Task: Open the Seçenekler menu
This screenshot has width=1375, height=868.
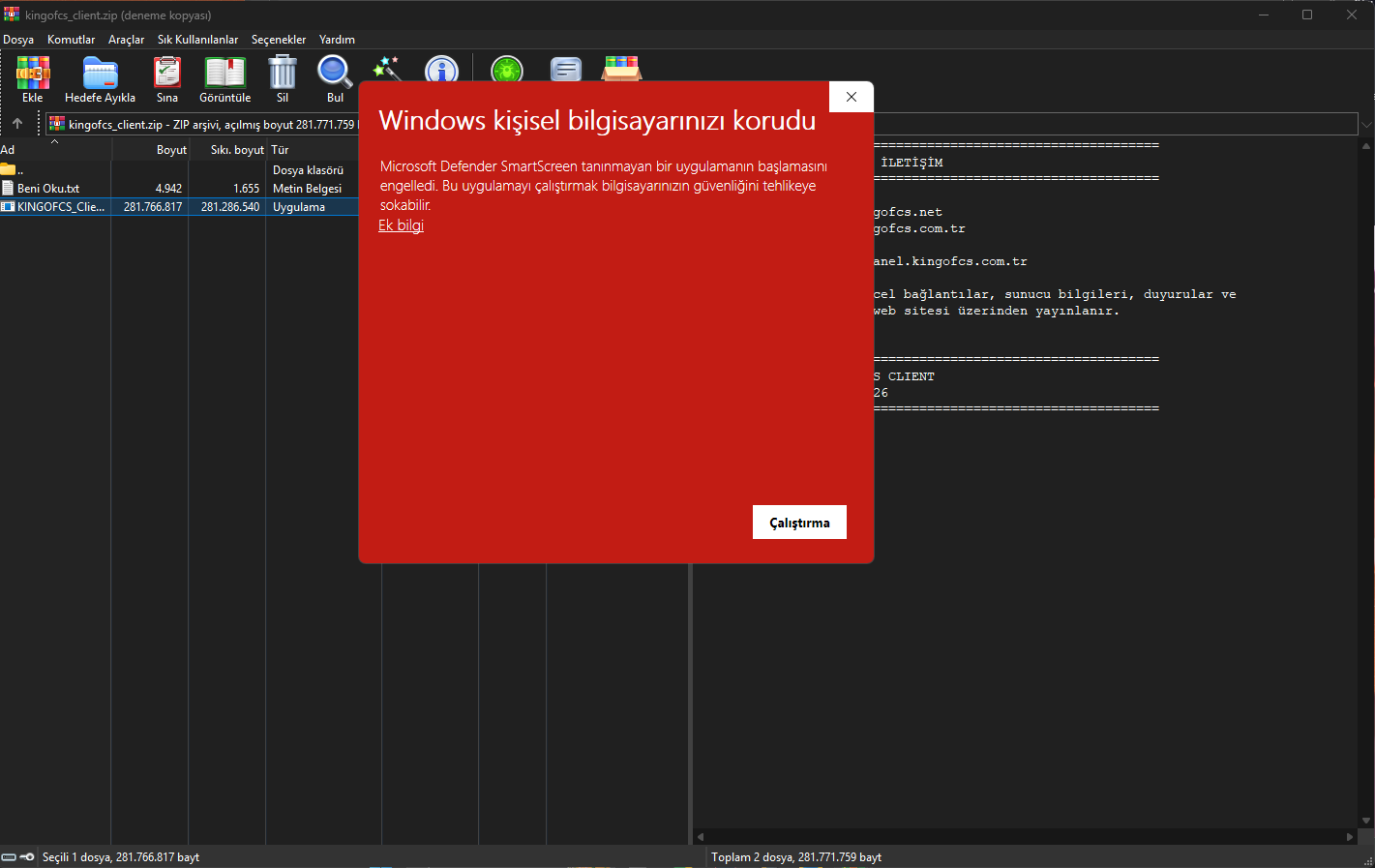Action: pos(279,40)
